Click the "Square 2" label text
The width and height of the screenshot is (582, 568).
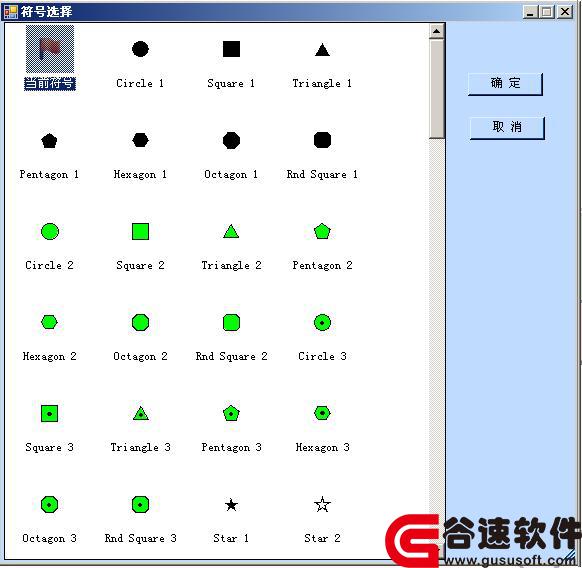click(x=140, y=265)
